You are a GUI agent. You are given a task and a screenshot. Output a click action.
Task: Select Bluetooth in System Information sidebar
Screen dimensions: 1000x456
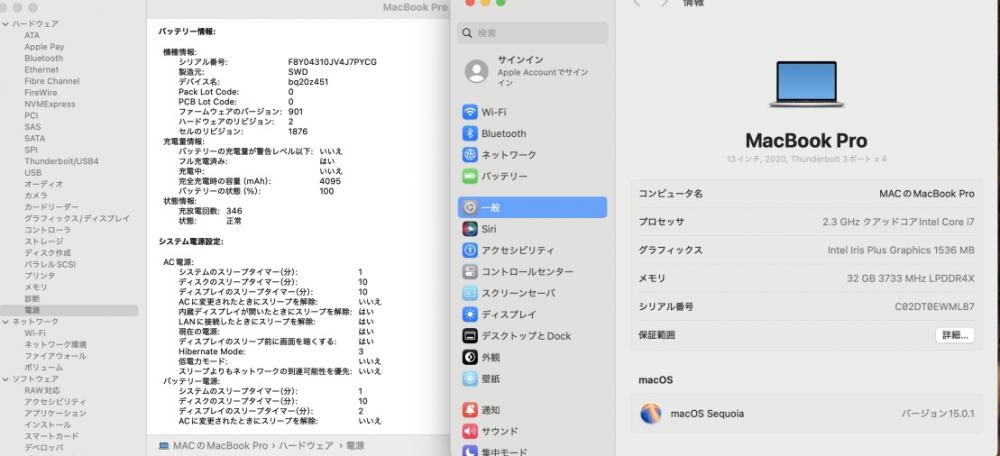[x=43, y=58]
